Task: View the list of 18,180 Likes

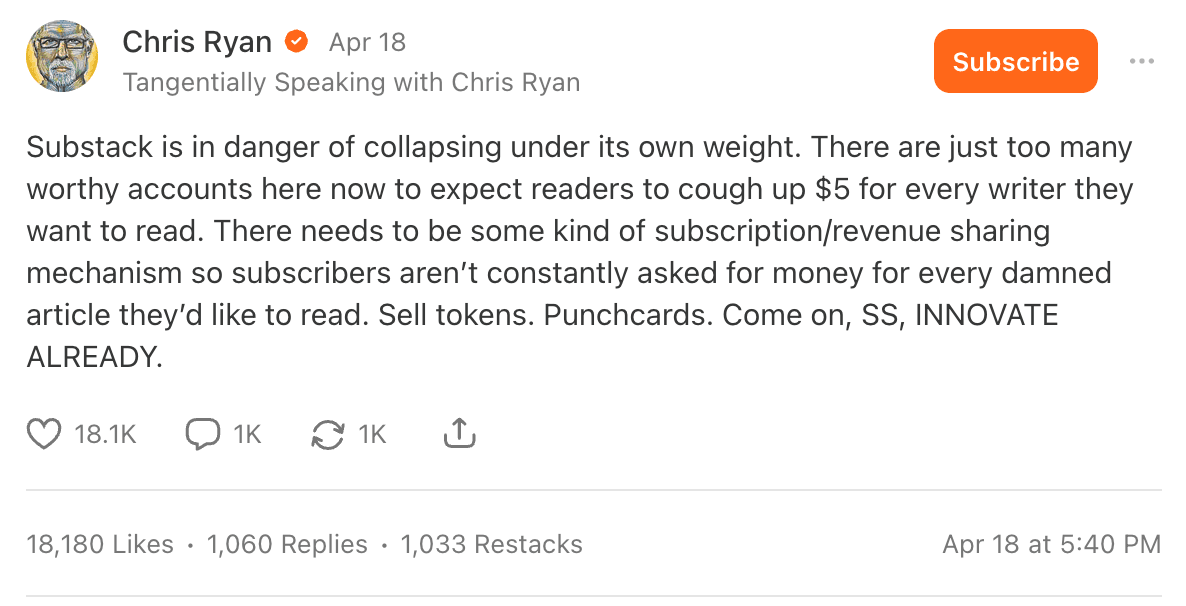Action: [x=100, y=544]
